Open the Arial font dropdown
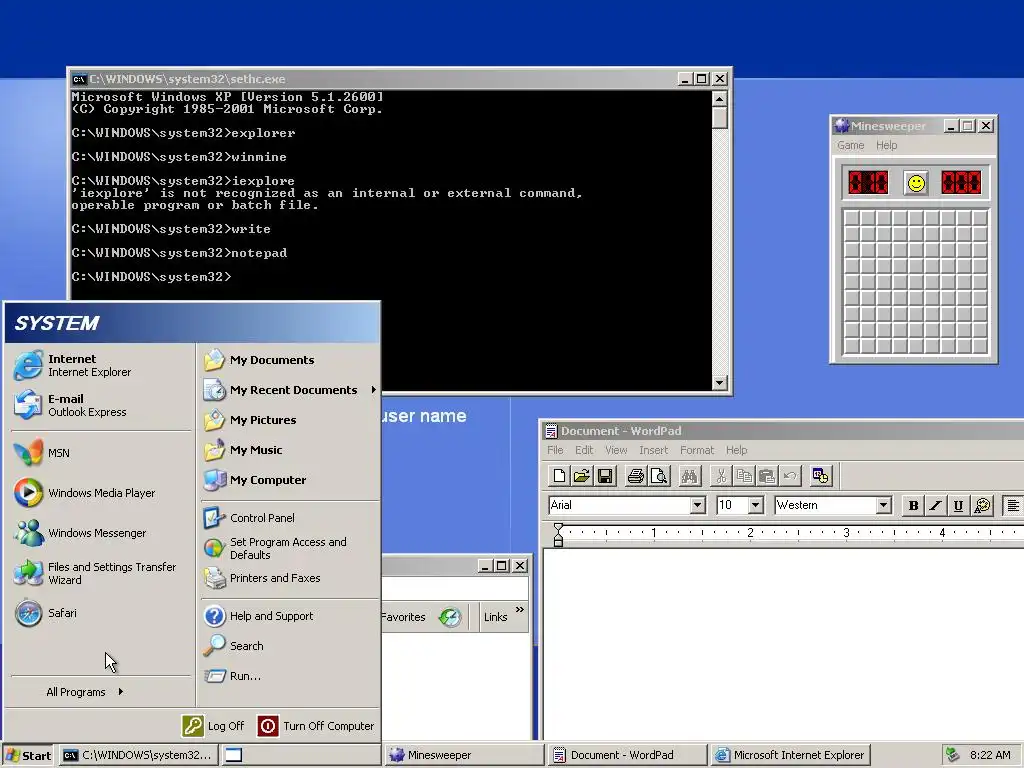 coord(697,505)
